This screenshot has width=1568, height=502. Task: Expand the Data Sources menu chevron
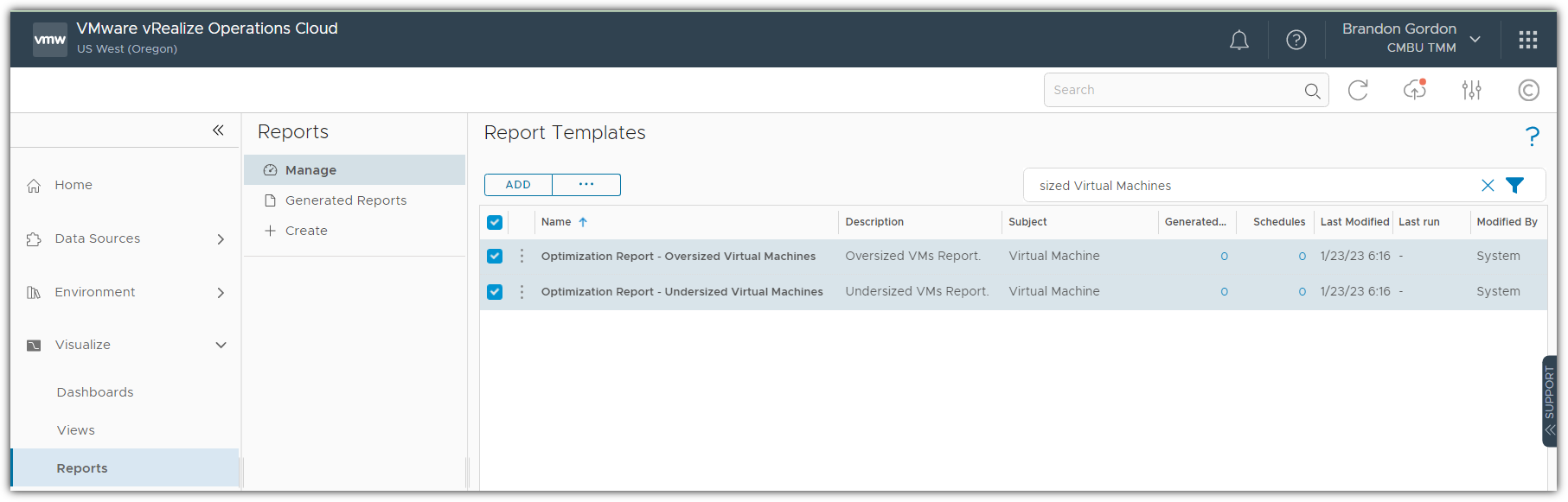coord(221,239)
